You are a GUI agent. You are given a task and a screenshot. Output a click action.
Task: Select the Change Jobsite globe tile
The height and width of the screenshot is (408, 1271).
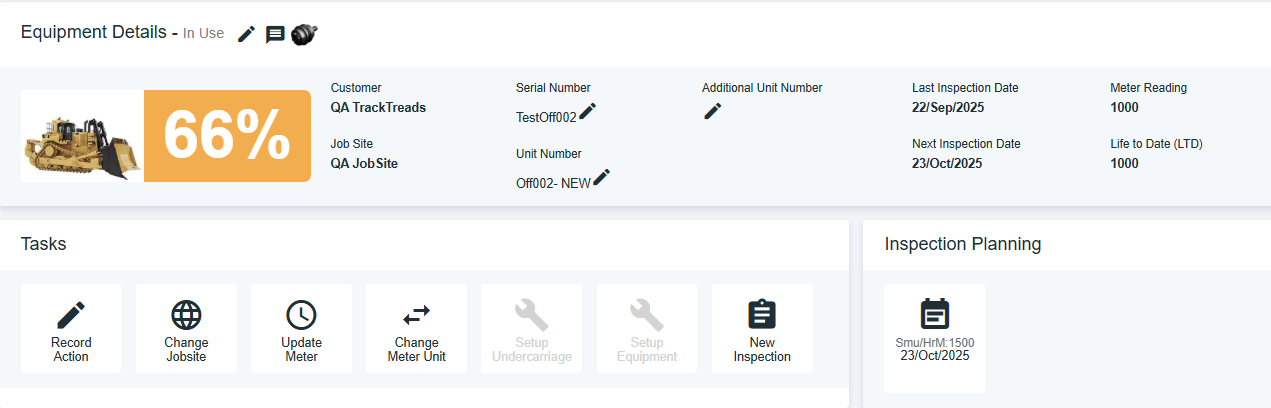(186, 328)
